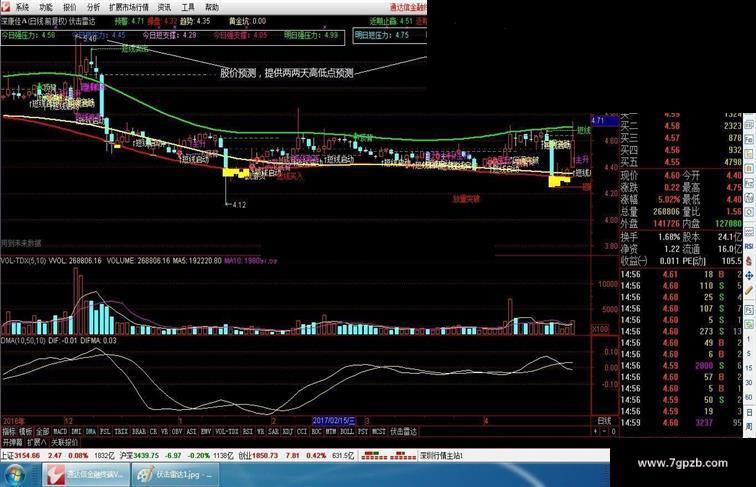Switch indicator to CCI
Viewport: 756px width, 487px height.
click(302, 432)
